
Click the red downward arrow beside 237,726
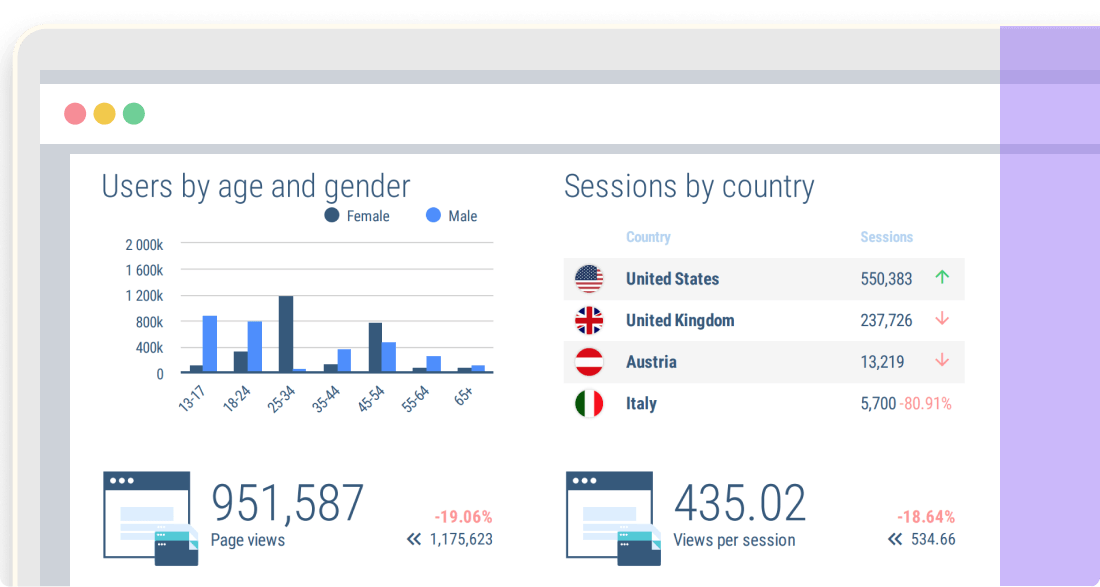click(942, 320)
